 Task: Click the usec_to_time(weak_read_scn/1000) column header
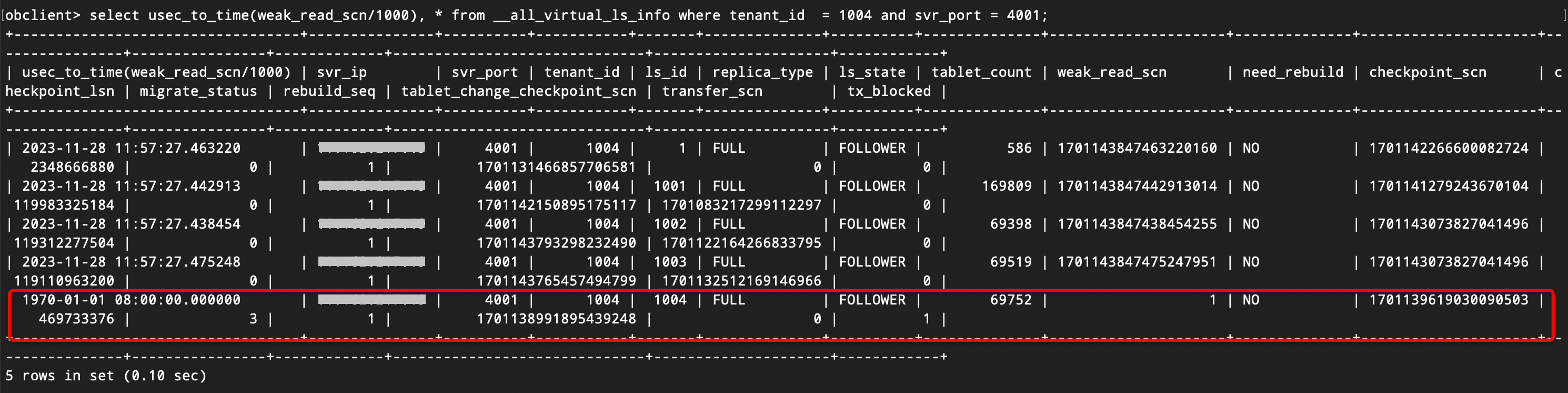[156, 73]
